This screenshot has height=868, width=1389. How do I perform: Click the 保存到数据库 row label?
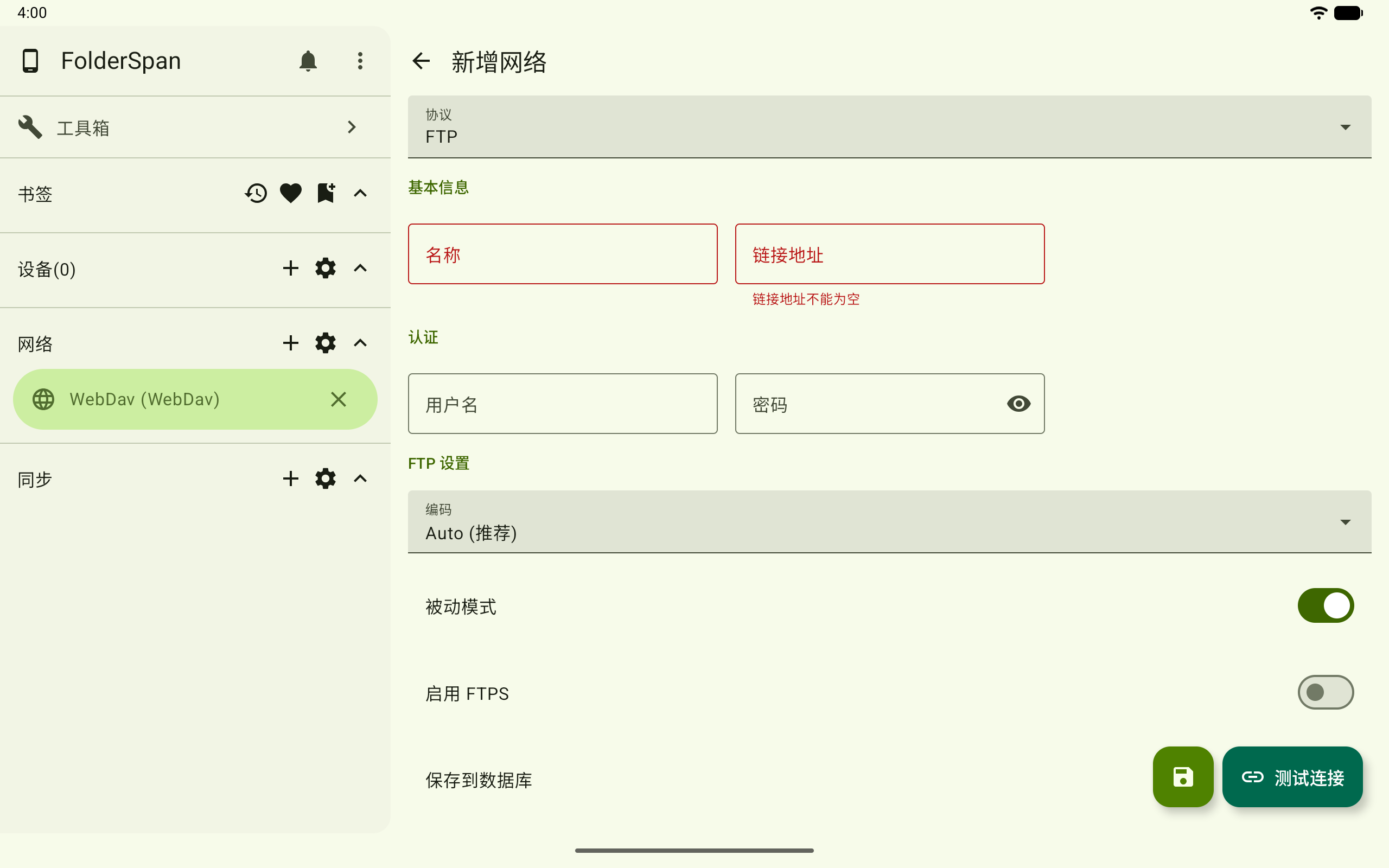click(x=479, y=780)
